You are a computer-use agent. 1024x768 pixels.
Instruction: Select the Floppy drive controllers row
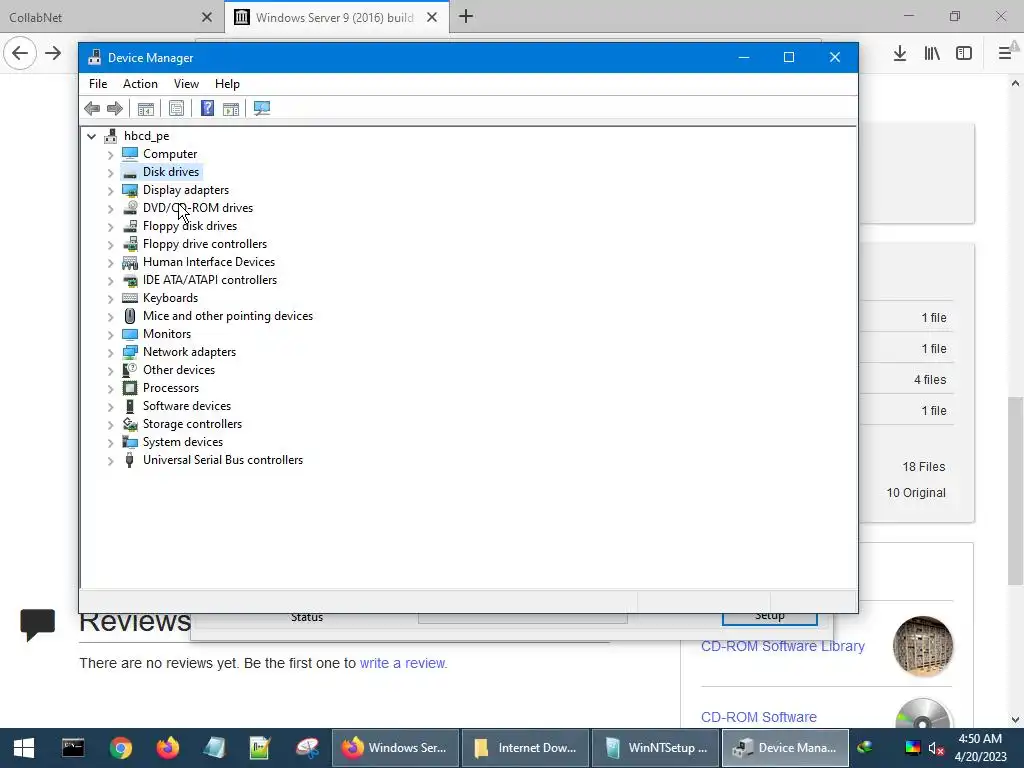click(x=204, y=244)
